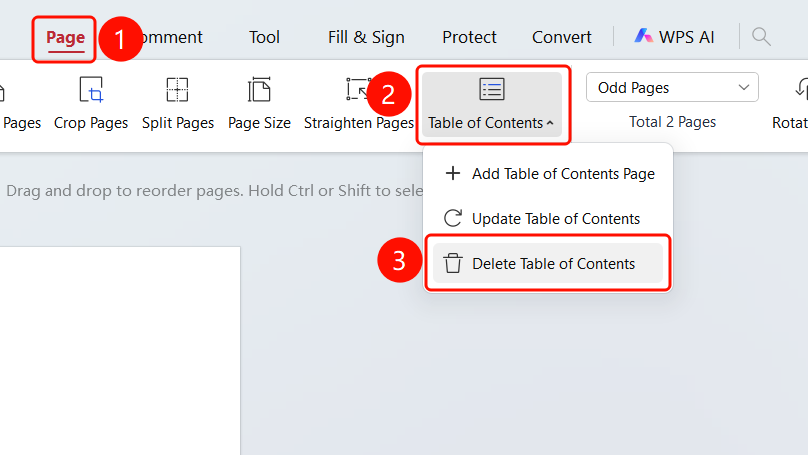
Task: Select the blank page thumbnail
Action: pyautogui.click(x=120, y=351)
